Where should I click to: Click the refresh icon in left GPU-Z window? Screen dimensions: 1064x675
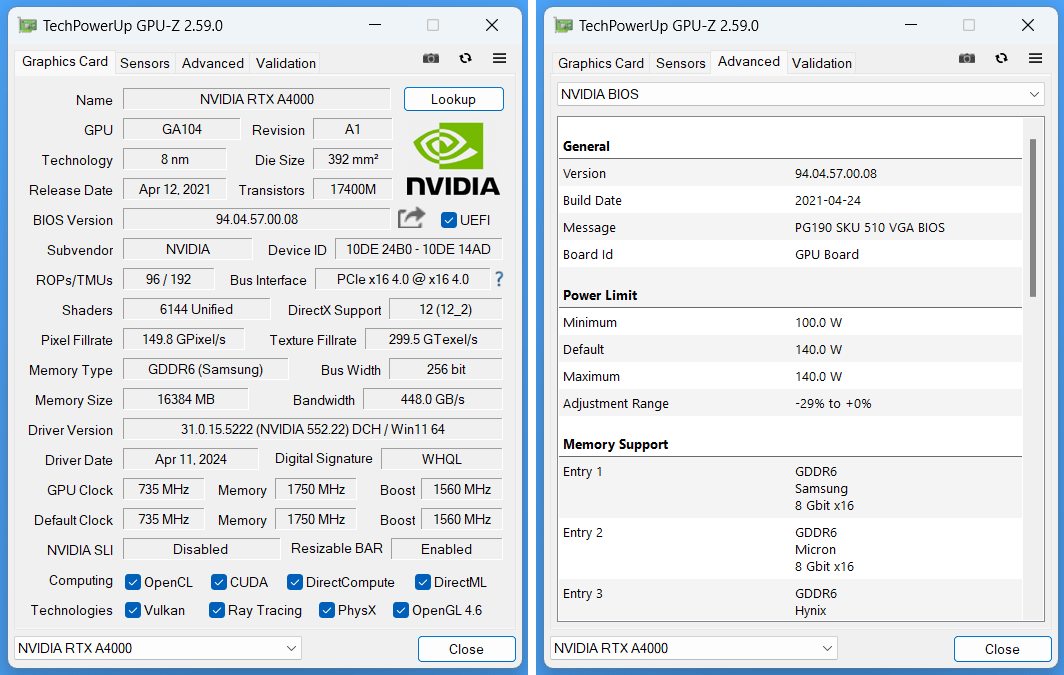[x=466, y=58]
